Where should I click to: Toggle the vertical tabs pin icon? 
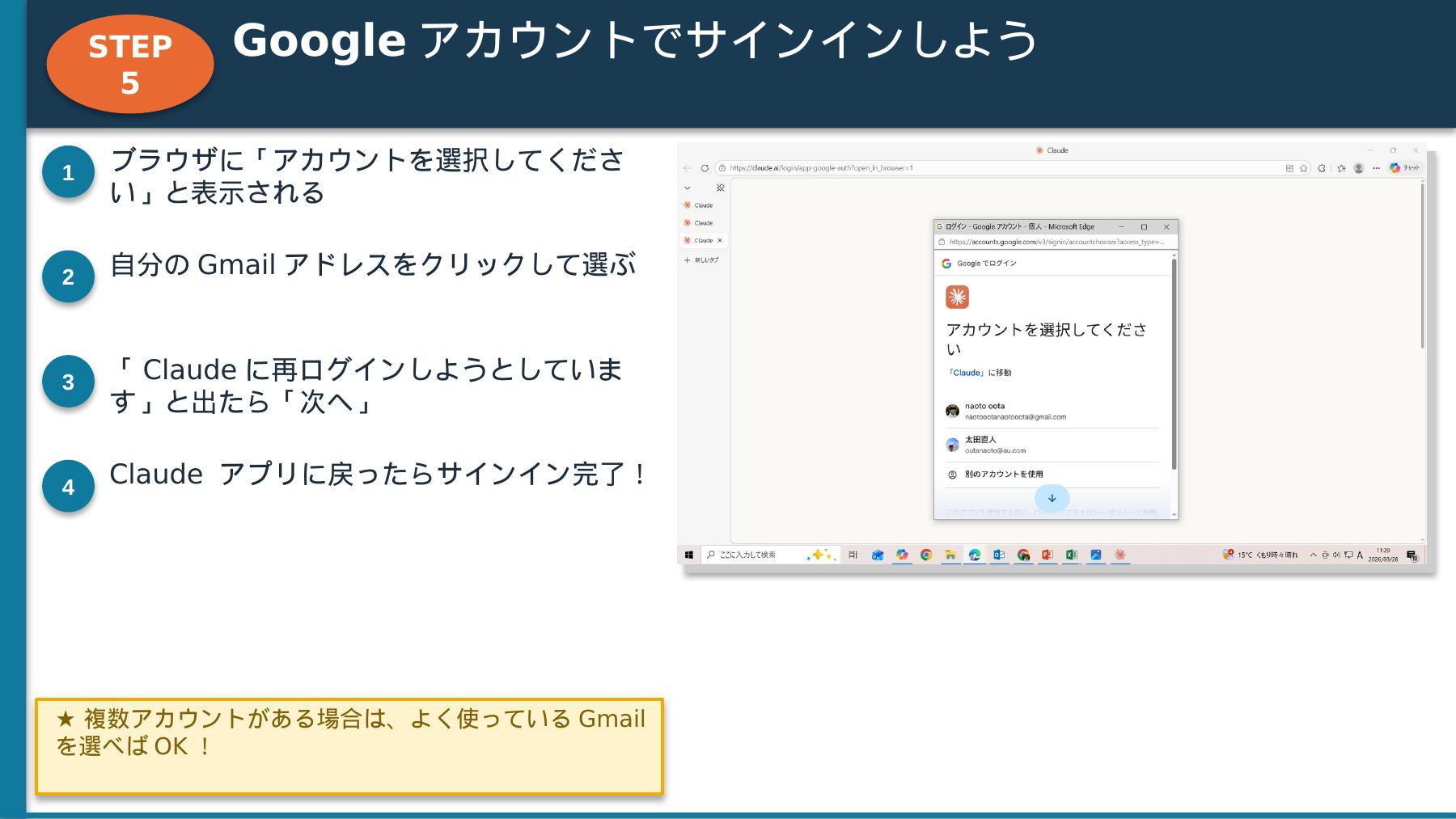coord(720,188)
